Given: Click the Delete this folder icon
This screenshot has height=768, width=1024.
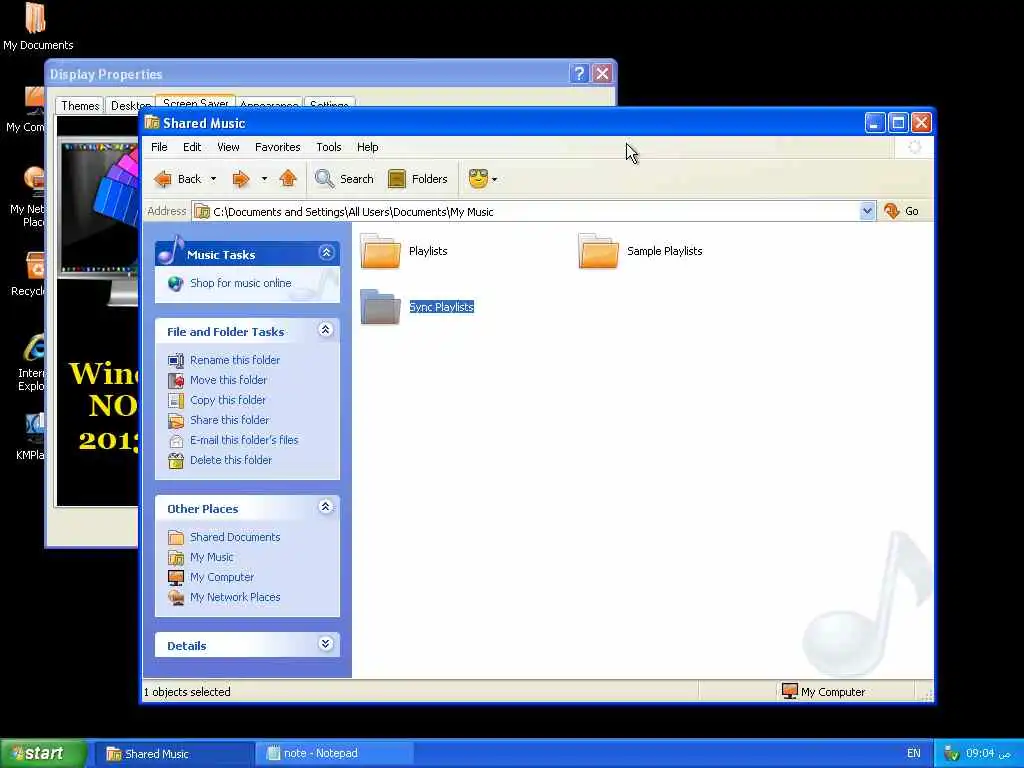Looking at the screenshot, I should (x=176, y=460).
